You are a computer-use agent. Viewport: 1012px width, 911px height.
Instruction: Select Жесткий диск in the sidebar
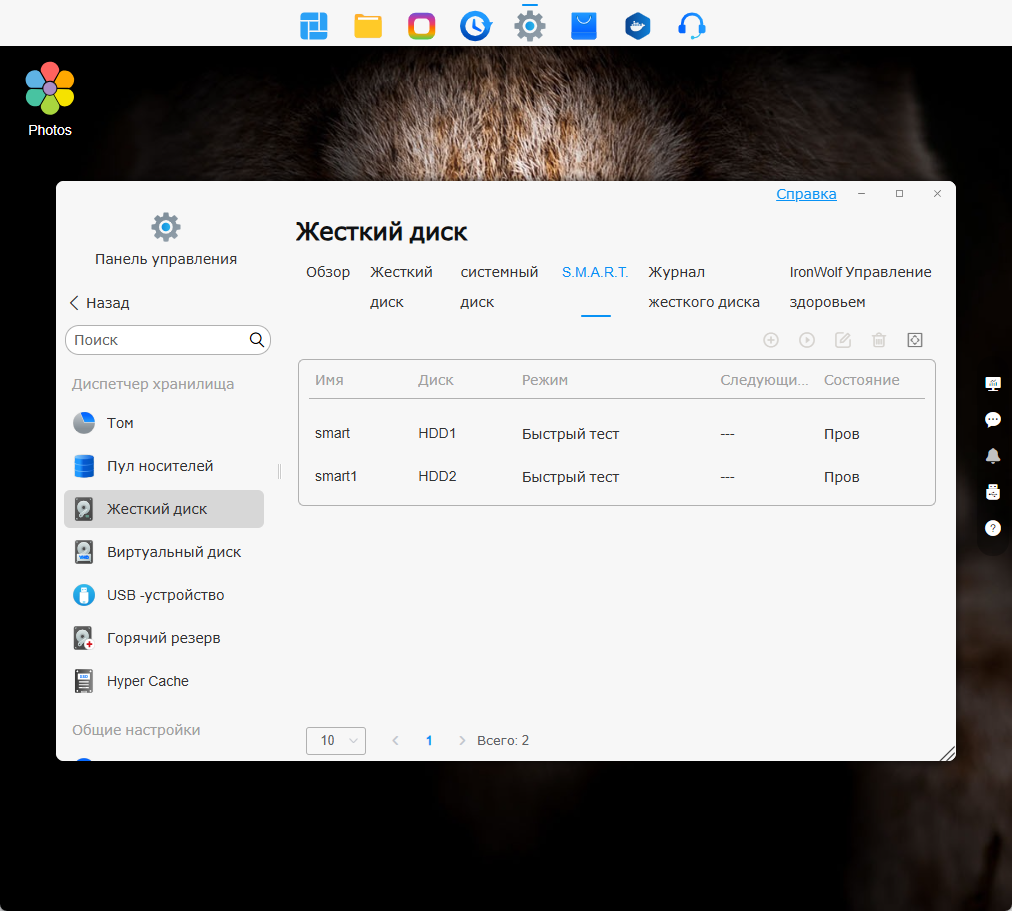tap(164, 509)
